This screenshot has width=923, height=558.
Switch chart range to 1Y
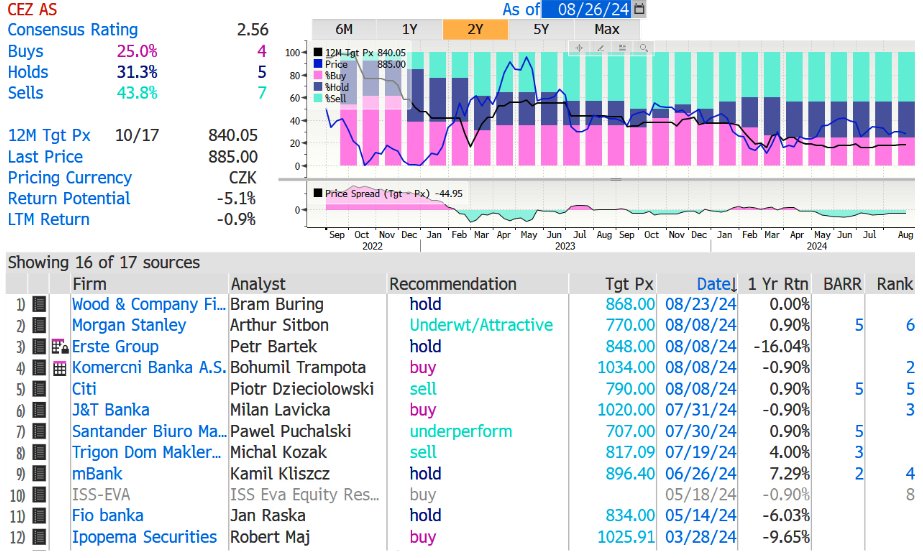pyautogui.click(x=410, y=29)
